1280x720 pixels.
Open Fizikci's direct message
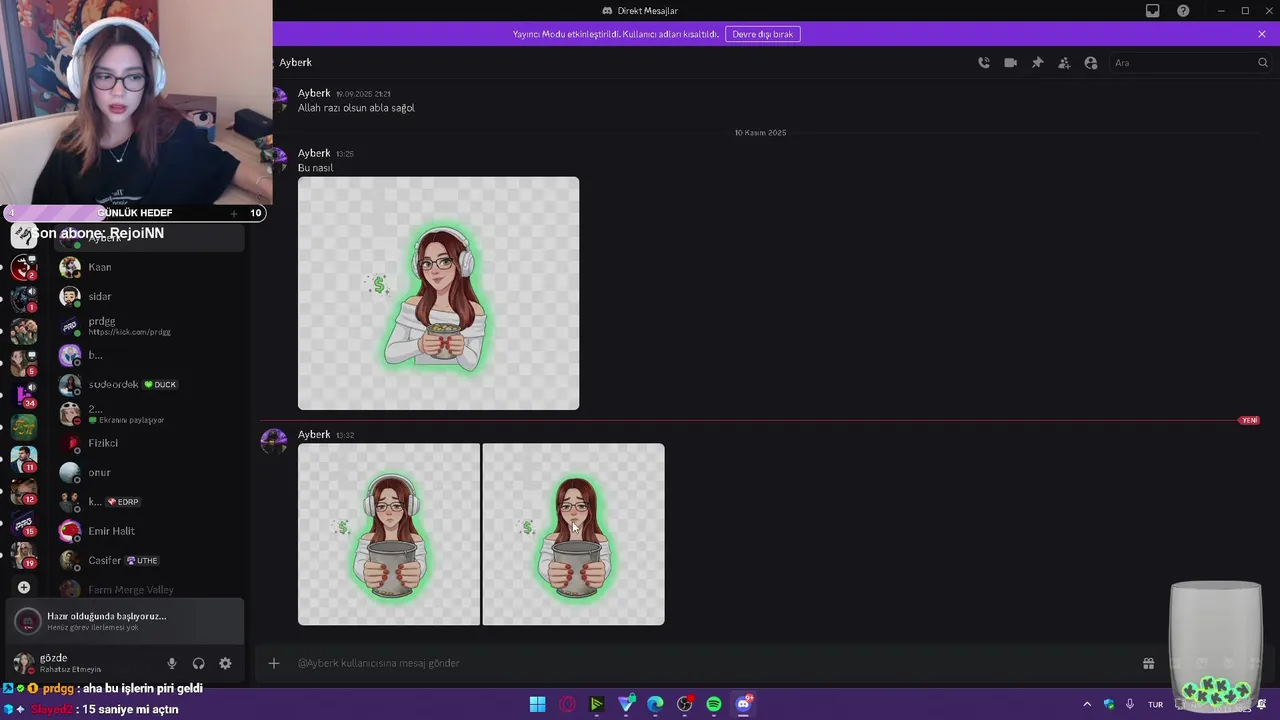click(x=150, y=443)
